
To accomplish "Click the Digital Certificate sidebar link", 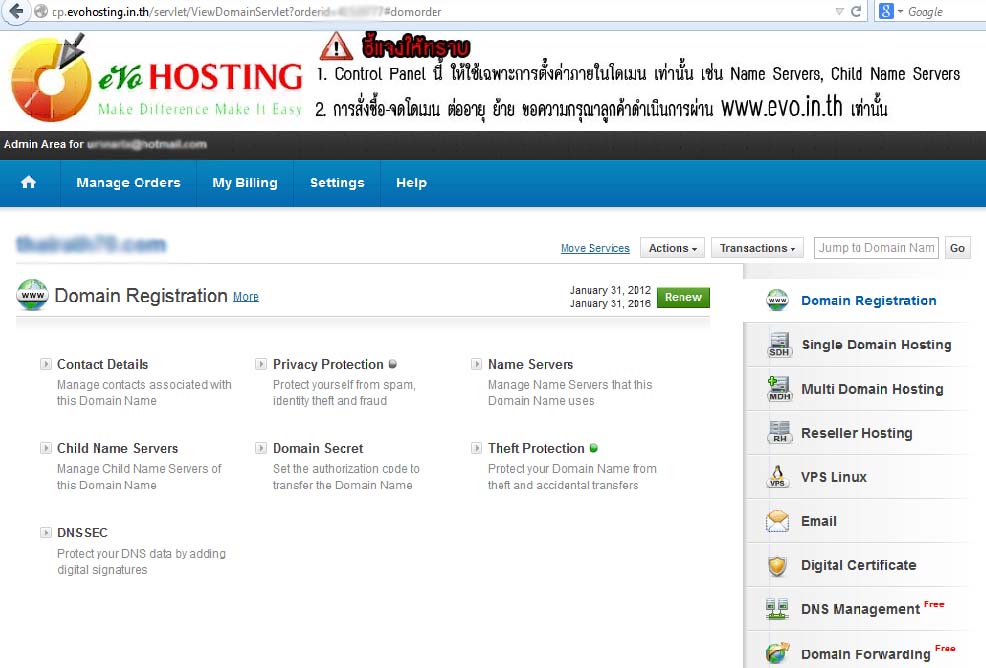I will [x=858, y=565].
